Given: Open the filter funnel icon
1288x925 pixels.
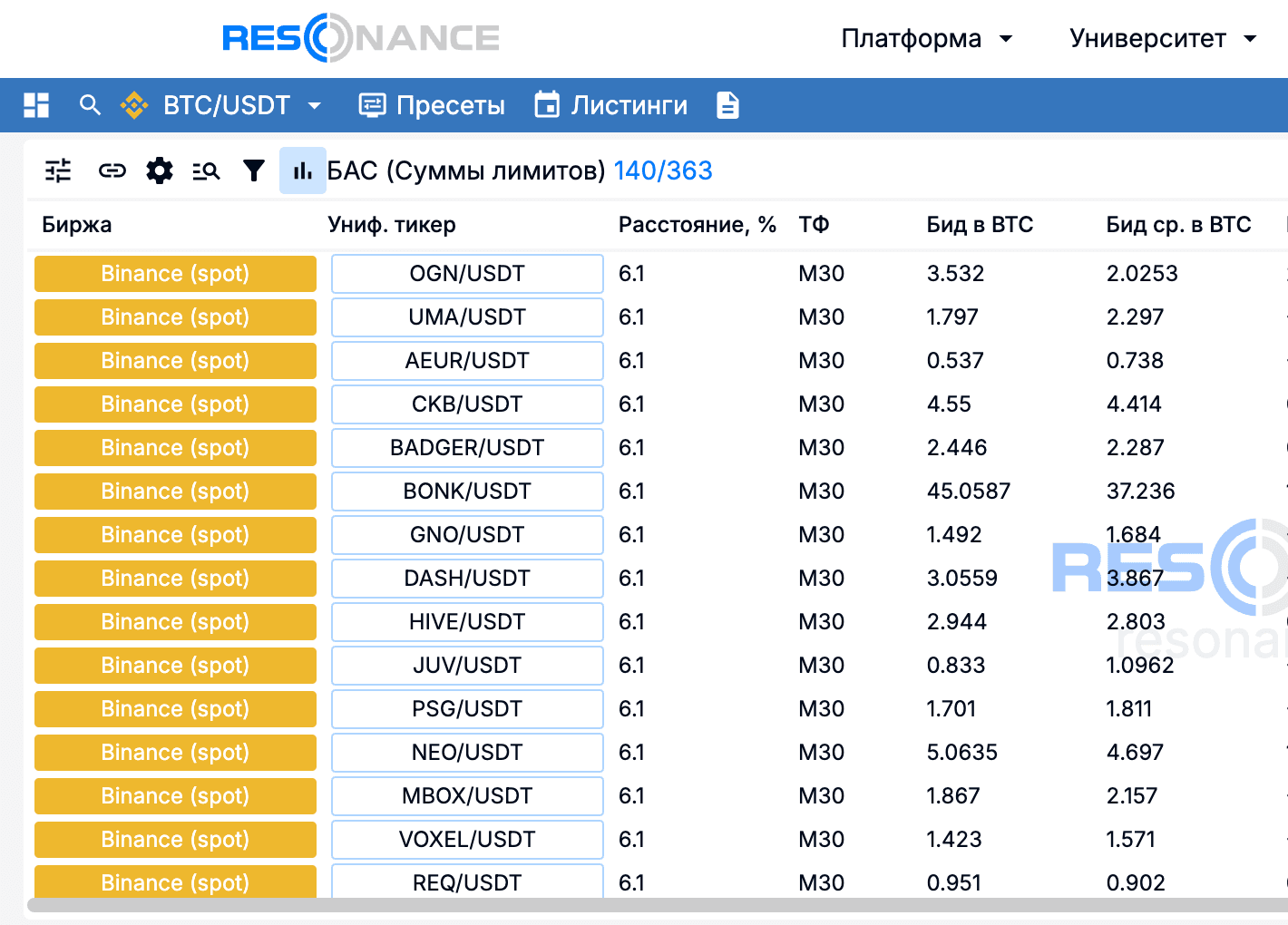Looking at the screenshot, I should pos(254,170).
